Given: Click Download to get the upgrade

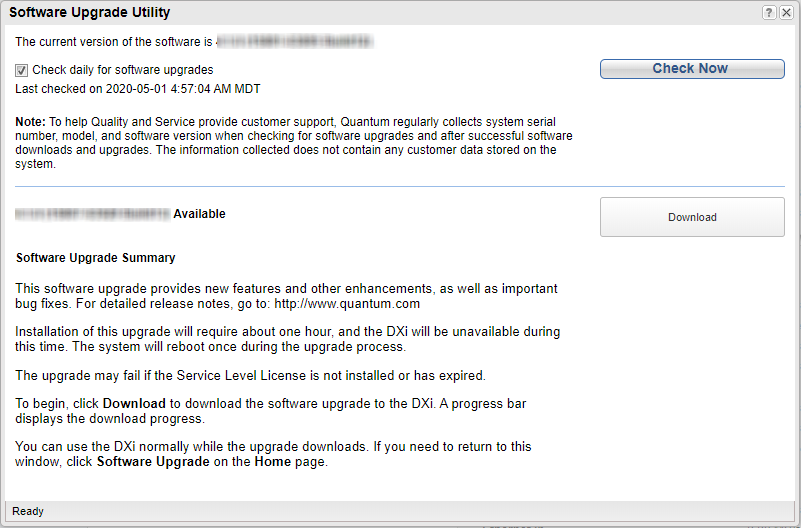Looking at the screenshot, I should tap(692, 217).
